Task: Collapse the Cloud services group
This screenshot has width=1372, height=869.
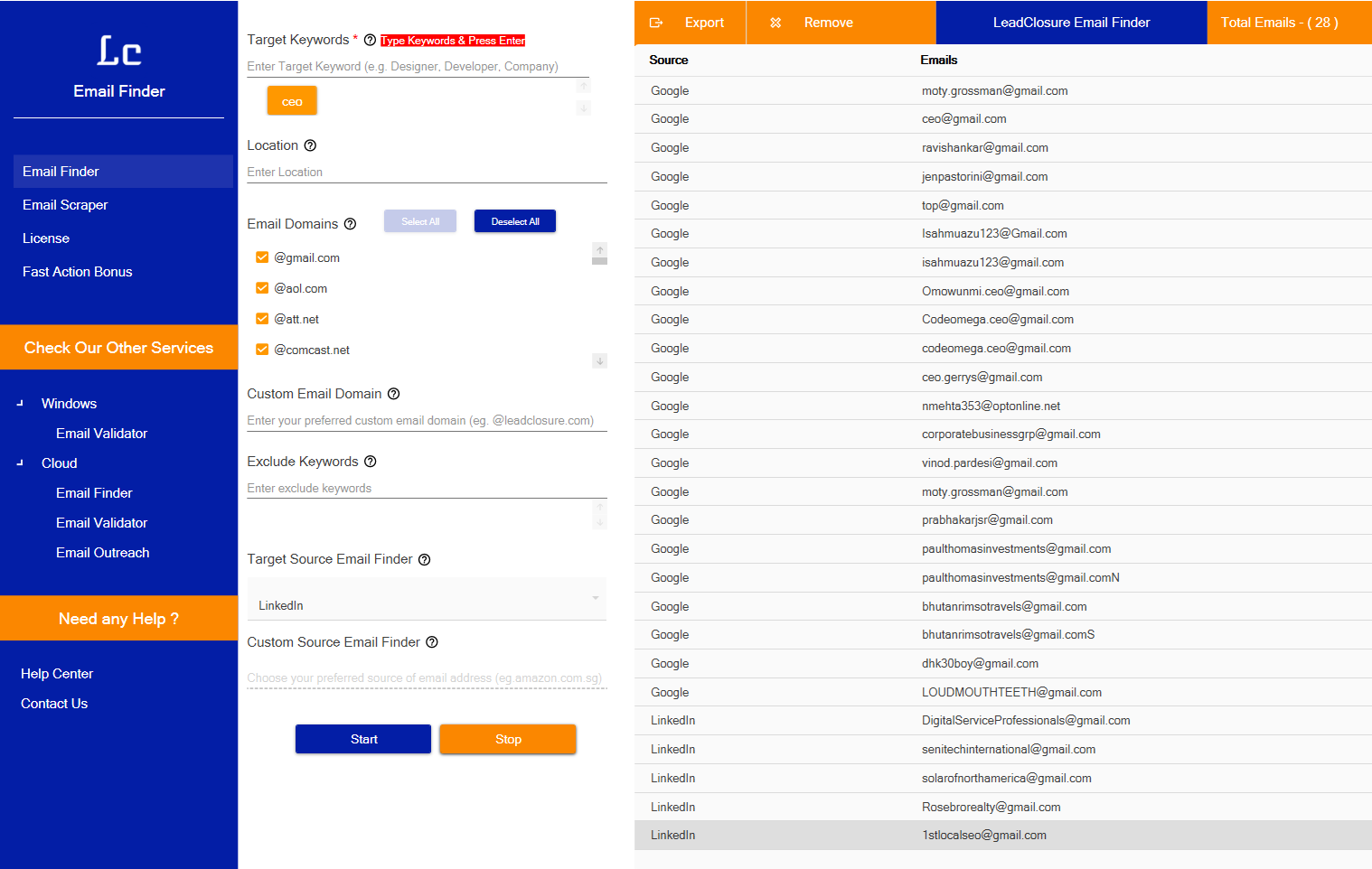Action: pos(20,463)
